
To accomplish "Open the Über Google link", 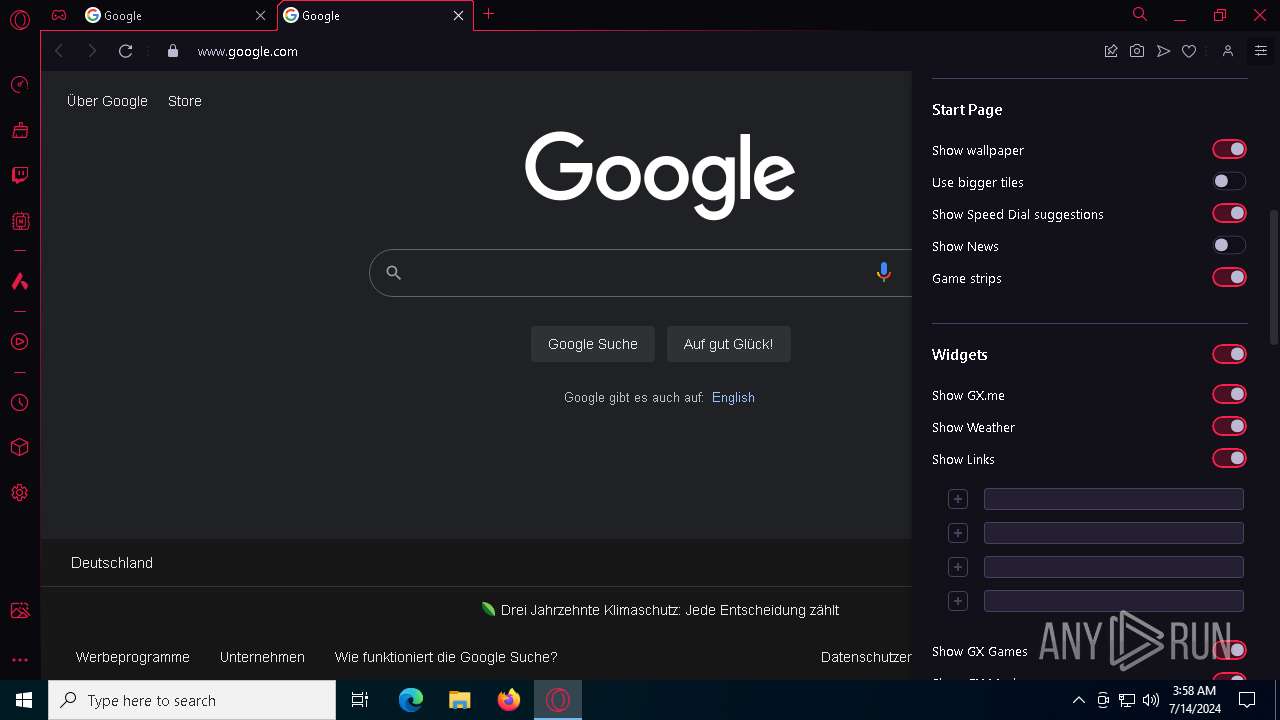I will pyautogui.click(x=107, y=101).
